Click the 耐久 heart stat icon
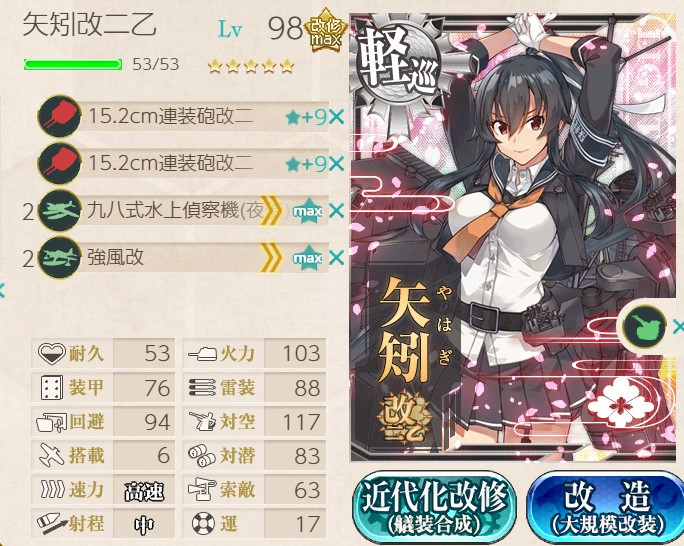The height and width of the screenshot is (546, 684). tap(51, 353)
